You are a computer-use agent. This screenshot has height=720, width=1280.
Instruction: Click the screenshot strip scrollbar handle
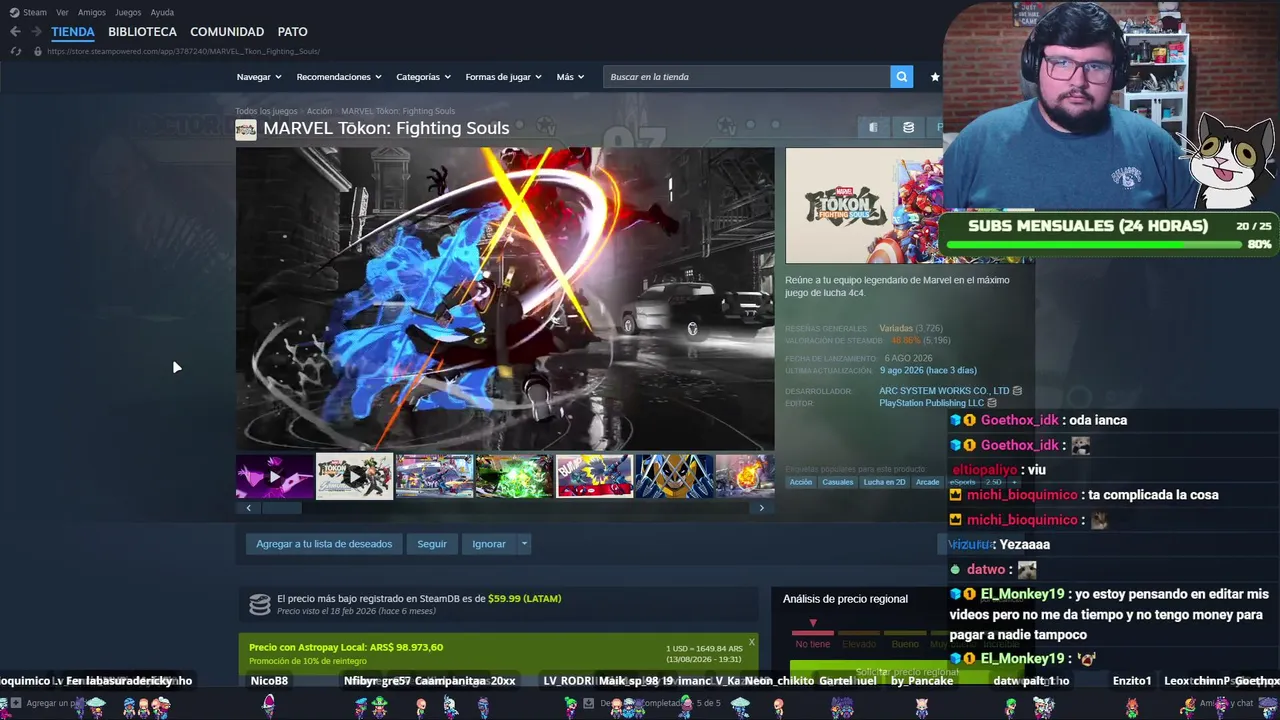tap(282, 508)
